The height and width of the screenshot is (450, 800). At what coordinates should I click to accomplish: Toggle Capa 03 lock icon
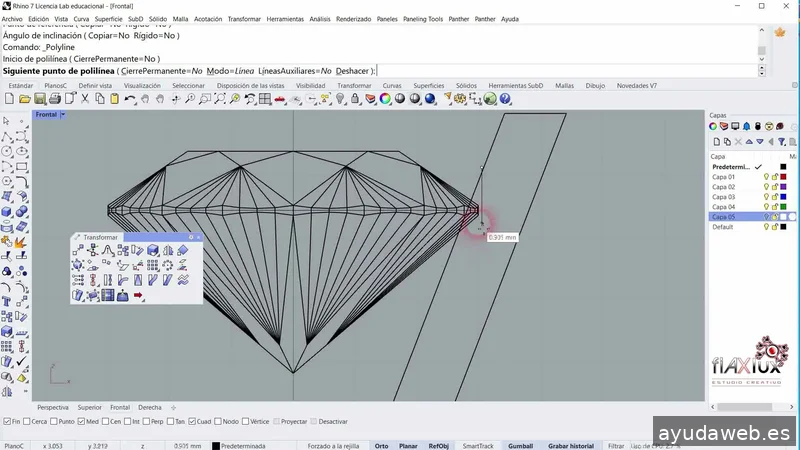click(774, 196)
